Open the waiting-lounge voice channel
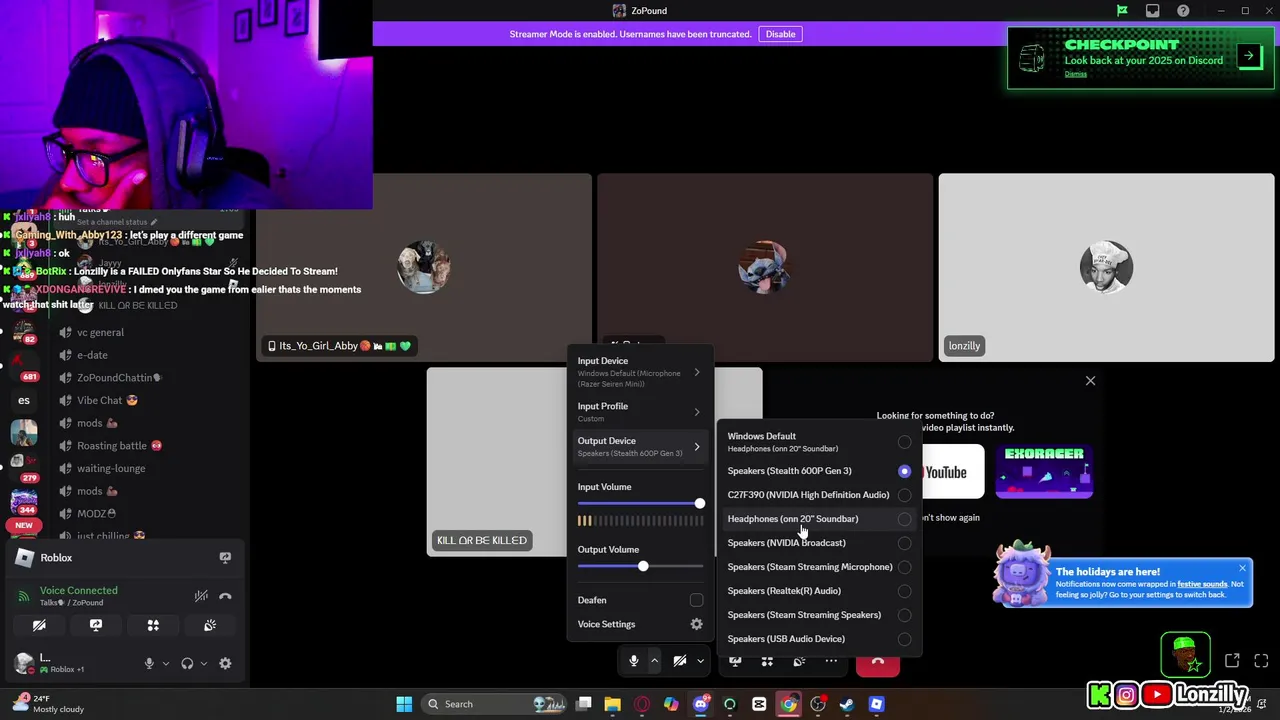The image size is (1280, 720). (x=111, y=468)
